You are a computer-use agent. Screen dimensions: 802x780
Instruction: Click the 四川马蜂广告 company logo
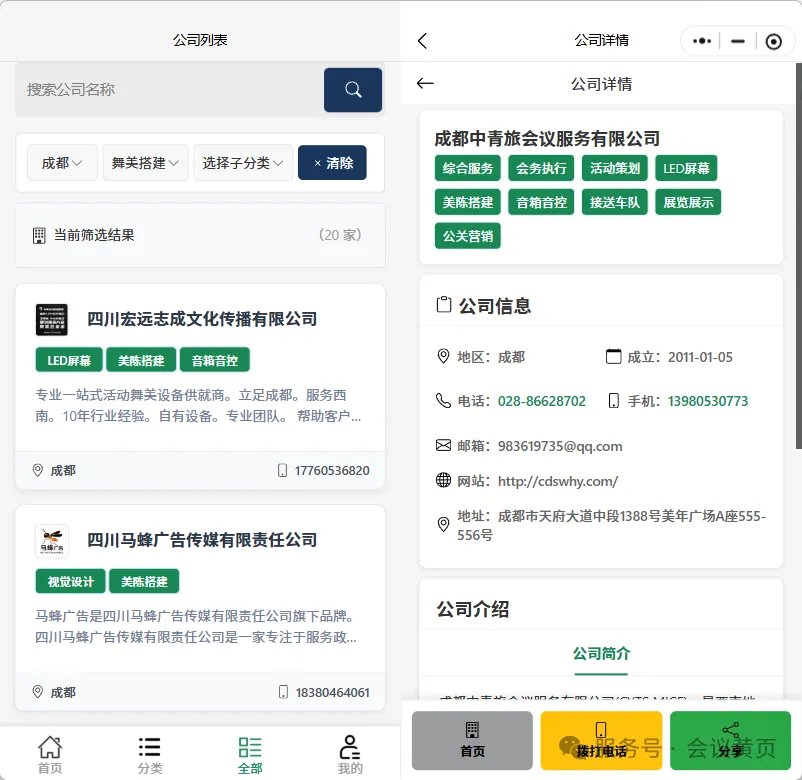click(x=52, y=541)
